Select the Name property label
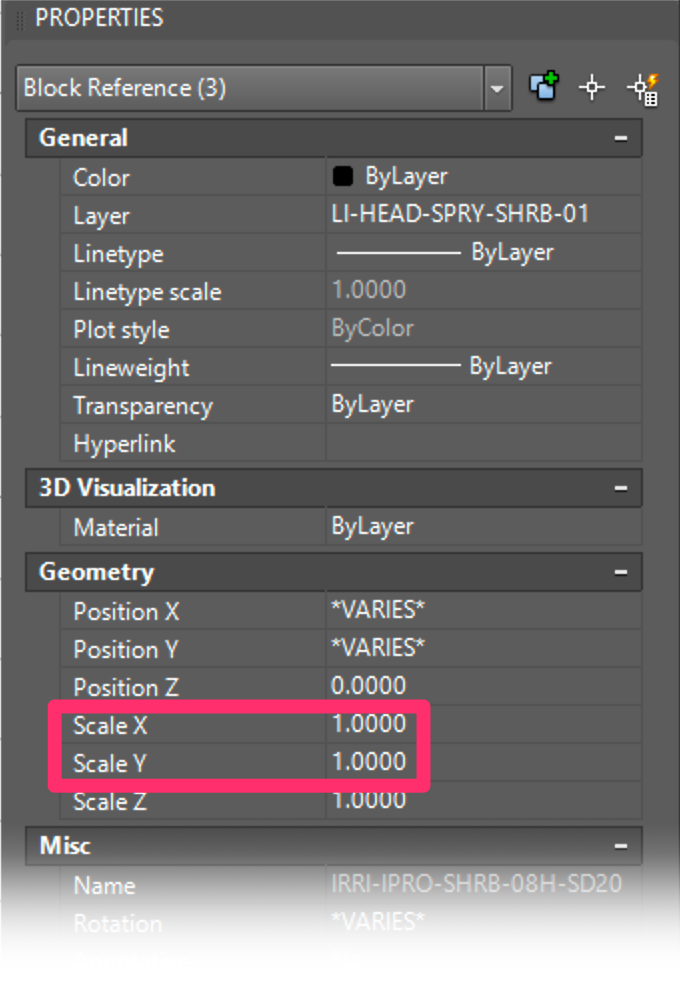Screen dimensions: 680x986 (104, 886)
